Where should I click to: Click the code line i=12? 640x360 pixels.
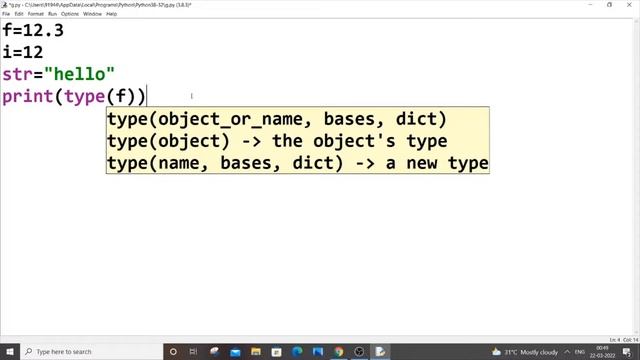click(23, 52)
